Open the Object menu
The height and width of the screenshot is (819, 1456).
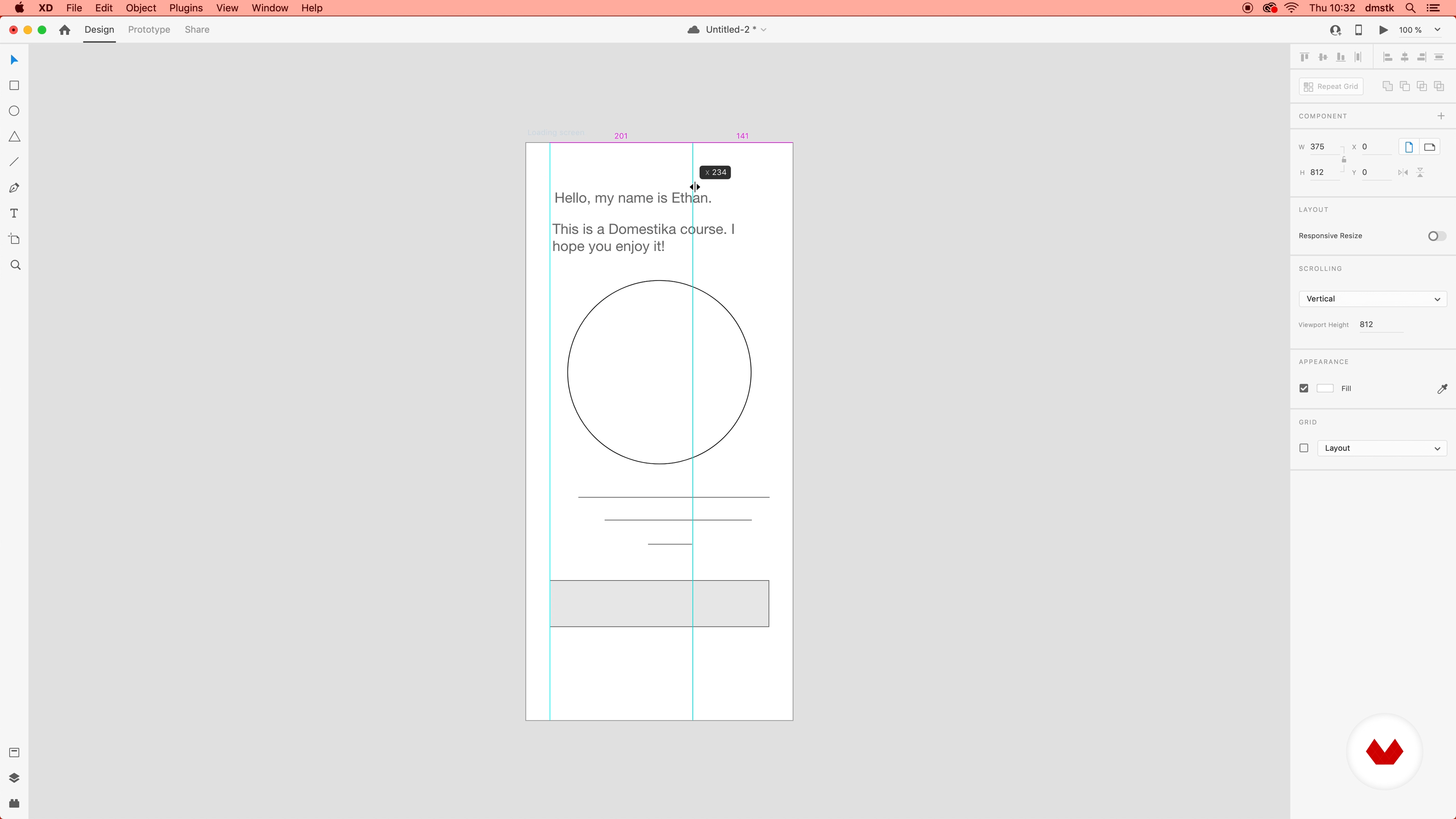[141, 8]
